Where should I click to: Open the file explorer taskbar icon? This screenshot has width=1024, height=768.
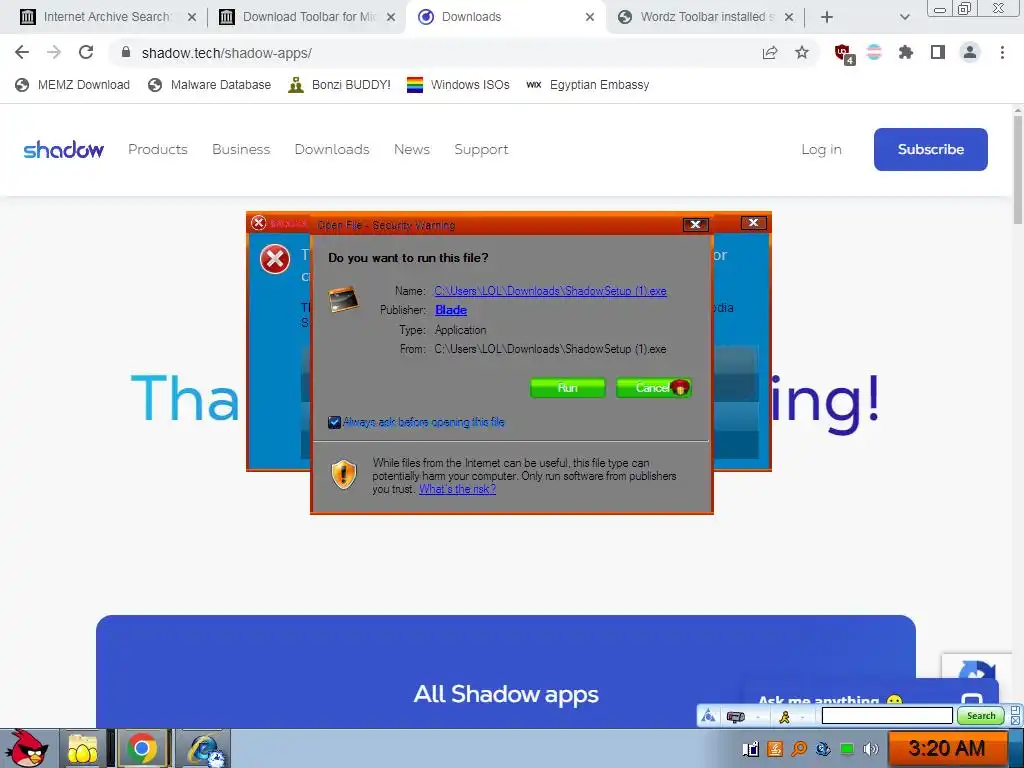tap(82, 749)
